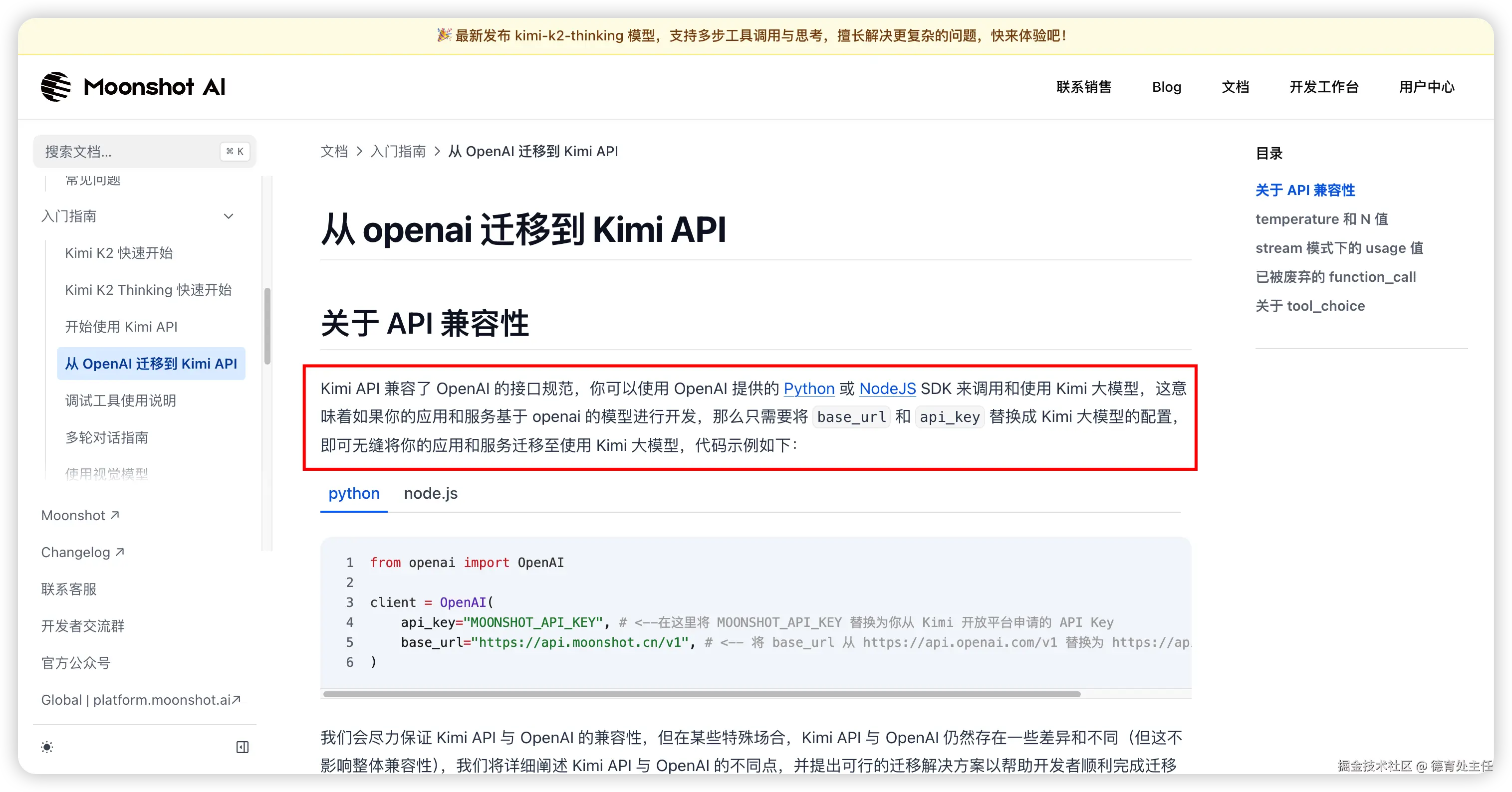The width and height of the screenshot is (1512, 792).
Task: Click the 从 openai 迁移到 Kimi API heading
Action: [x=523, y=229]
